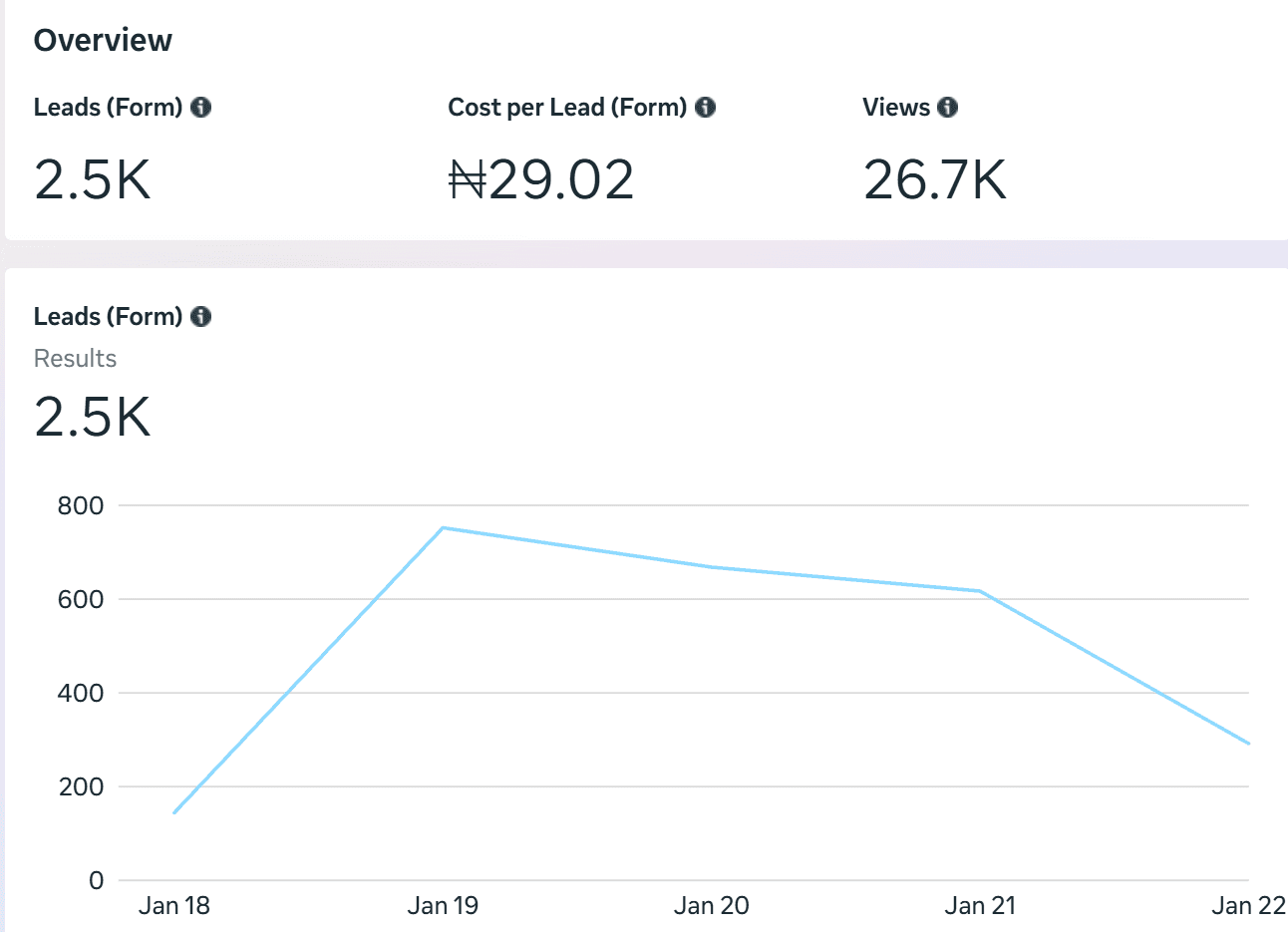Viewport: 1288px width, 932px height.
Task: Click the Cost per Lead info icon
Action: click(706, 107)
